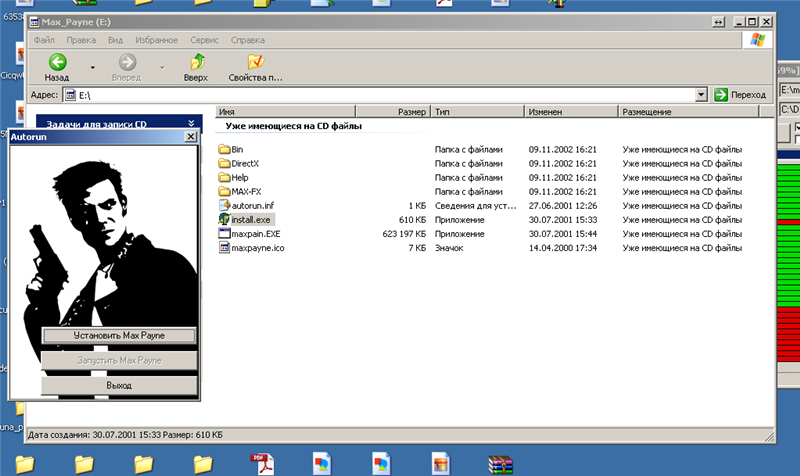The height and width of the screenshot is (476, 800).
Task: Select the Help folder icon
Action: coord(224,178)
